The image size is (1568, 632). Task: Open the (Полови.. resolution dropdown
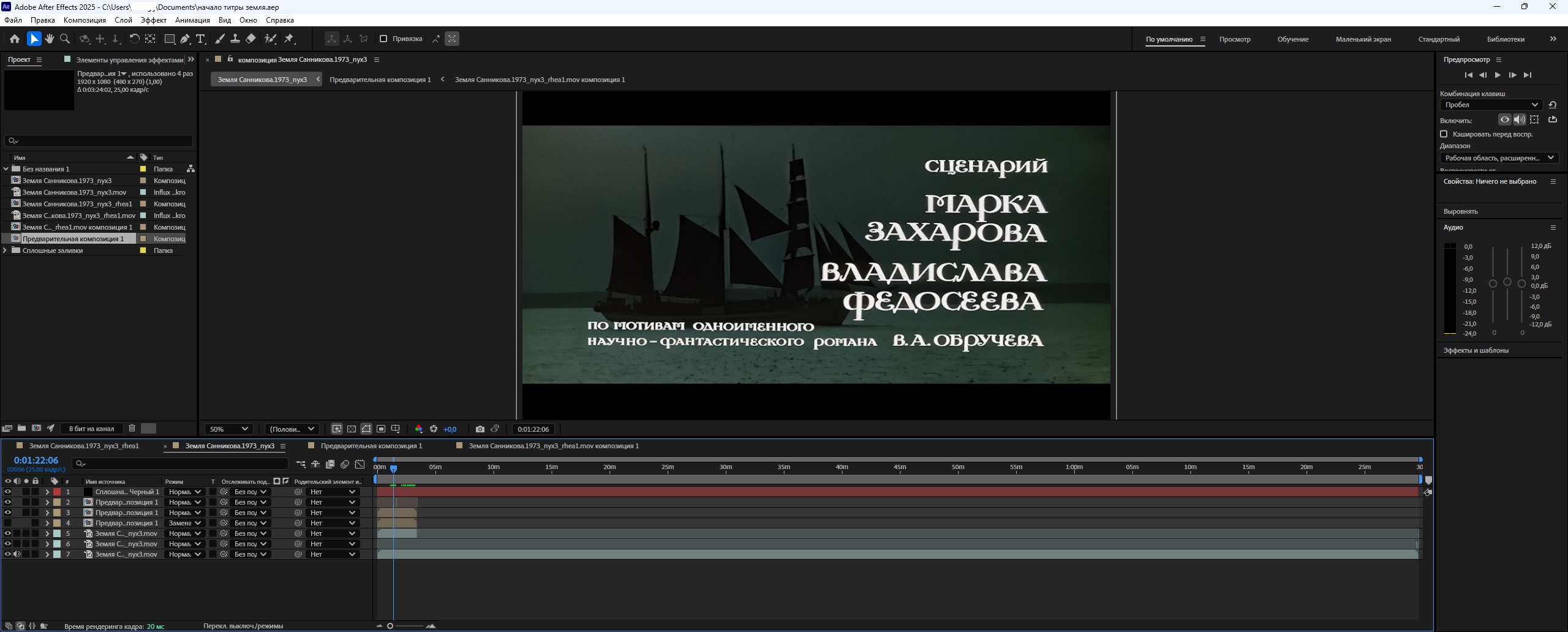pyautogui.click(x=292, y=429)
